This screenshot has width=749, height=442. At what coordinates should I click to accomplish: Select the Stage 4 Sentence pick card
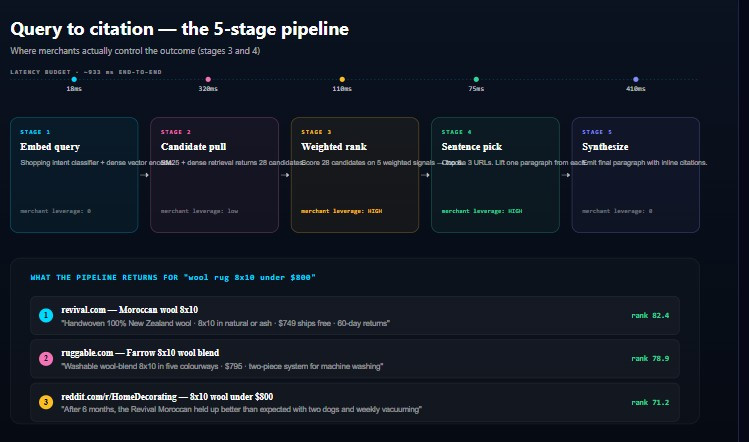[495, 175]
